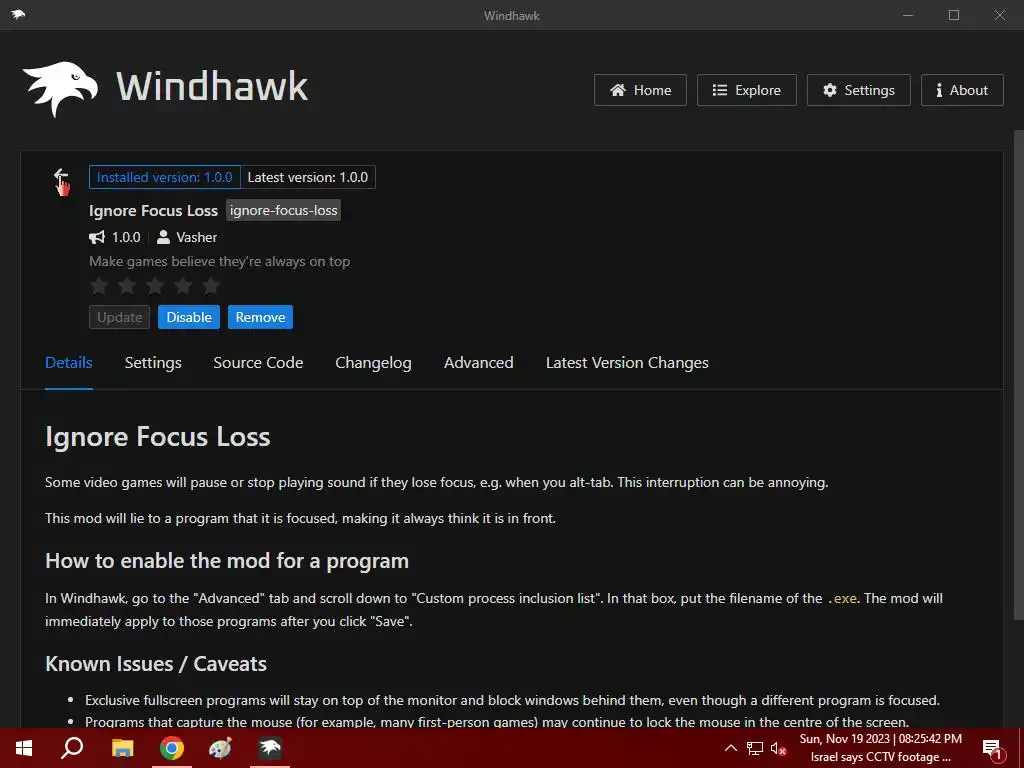
Task: Click the Installed version 1.0.0 label
Action: [x=165, y=177]
